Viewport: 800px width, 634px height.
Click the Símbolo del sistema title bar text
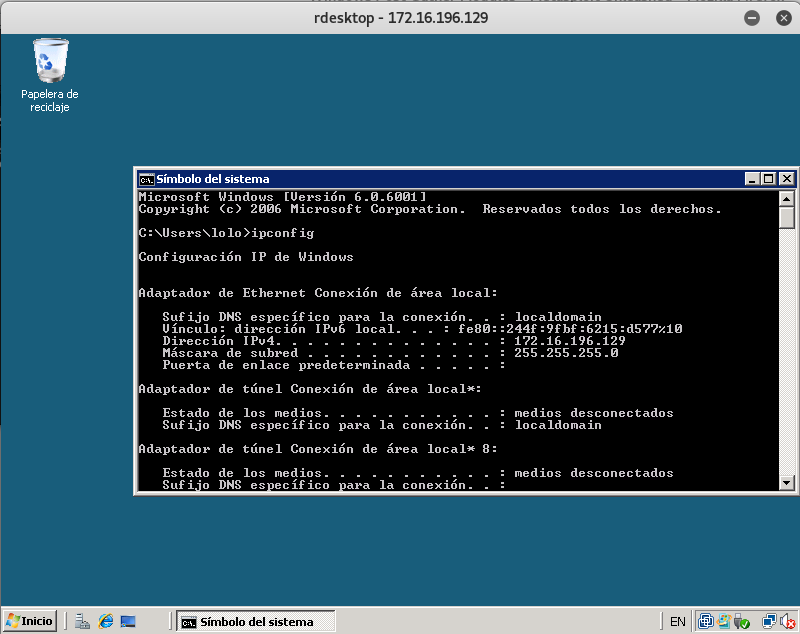click(213, 179)
